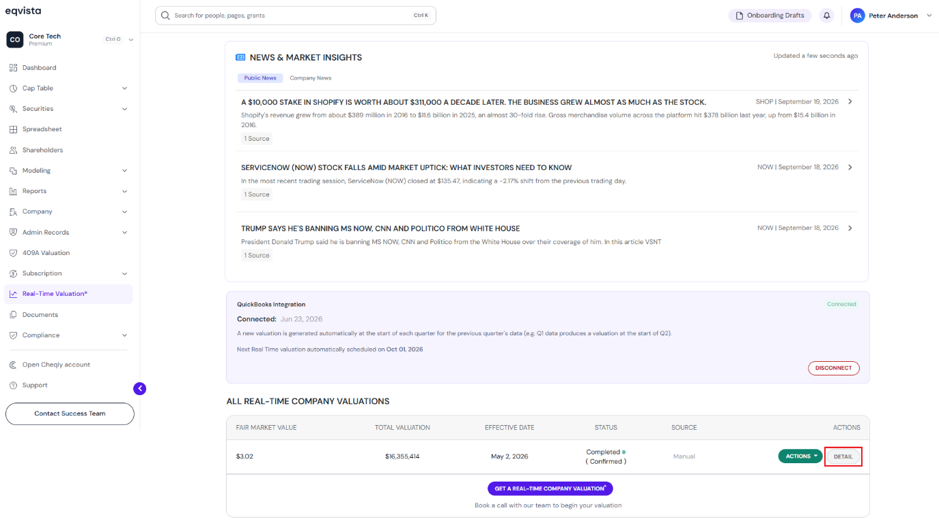Click the Reports sidebar icon

point(13,191)
